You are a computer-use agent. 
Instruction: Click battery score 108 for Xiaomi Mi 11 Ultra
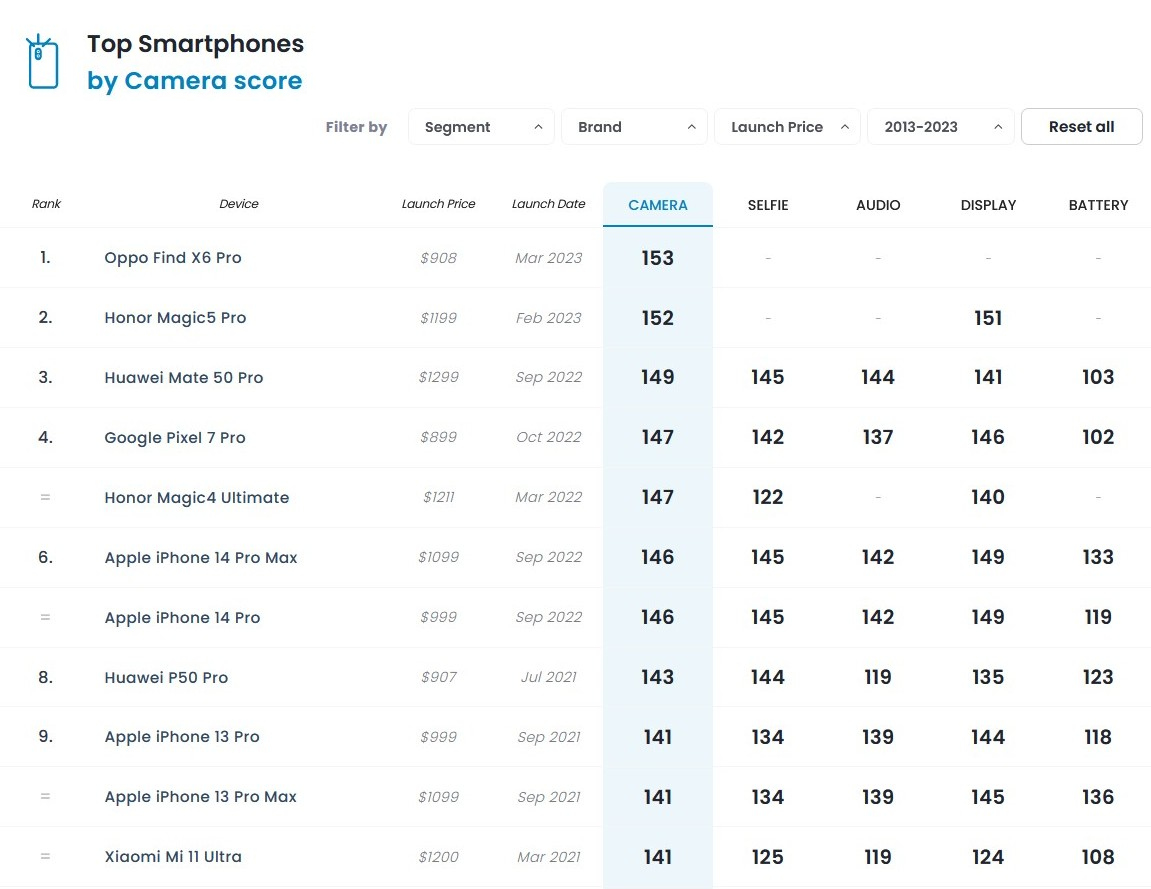click(x=1098, y=857)
